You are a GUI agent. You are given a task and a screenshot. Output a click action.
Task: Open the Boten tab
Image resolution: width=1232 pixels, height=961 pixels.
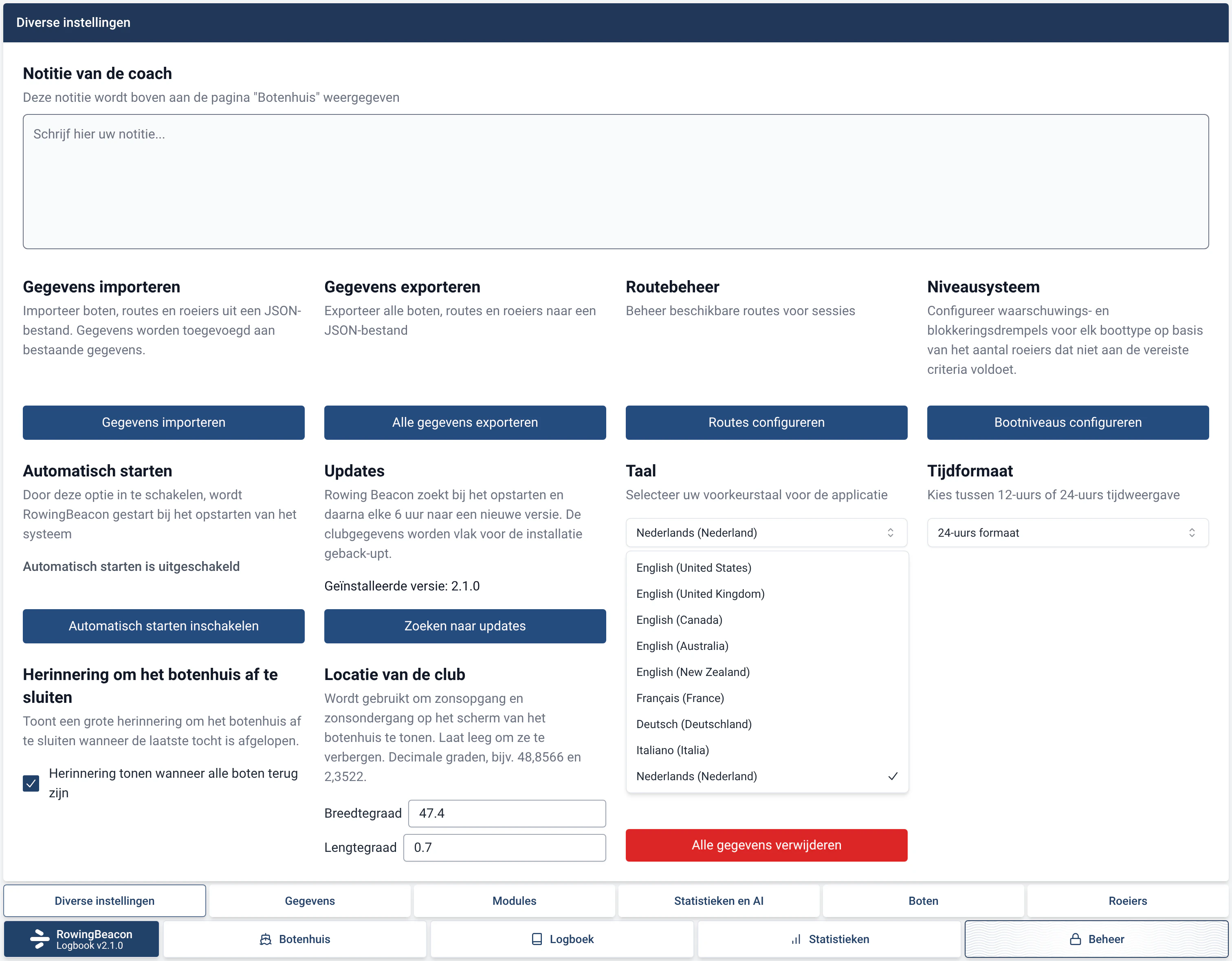923,900
